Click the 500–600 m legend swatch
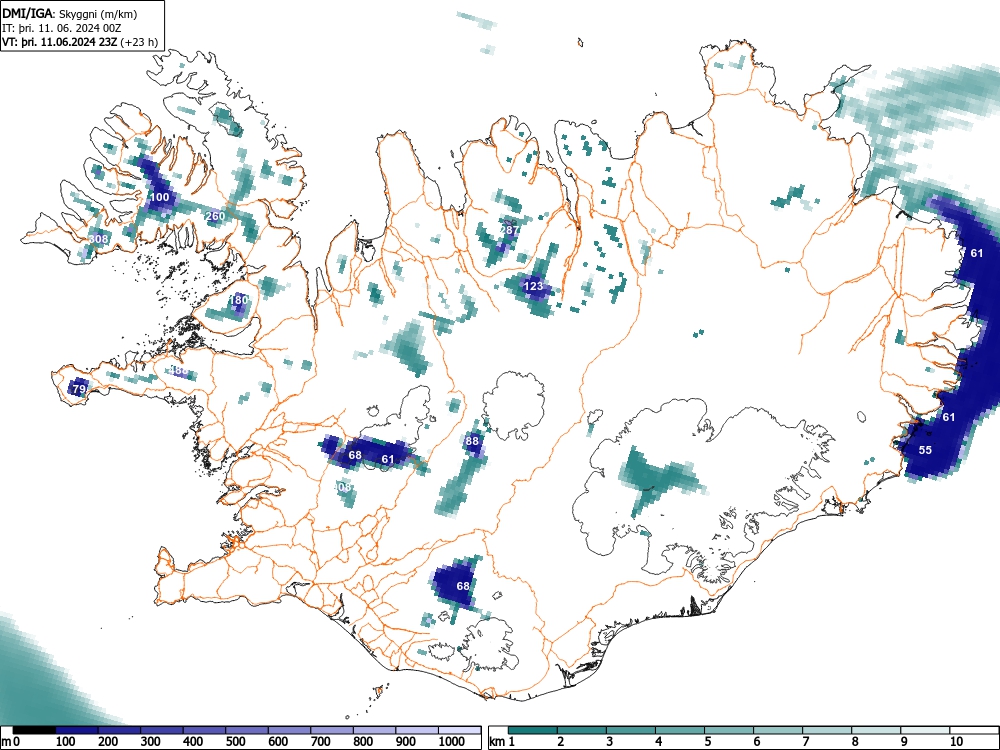 pos(247,730)
